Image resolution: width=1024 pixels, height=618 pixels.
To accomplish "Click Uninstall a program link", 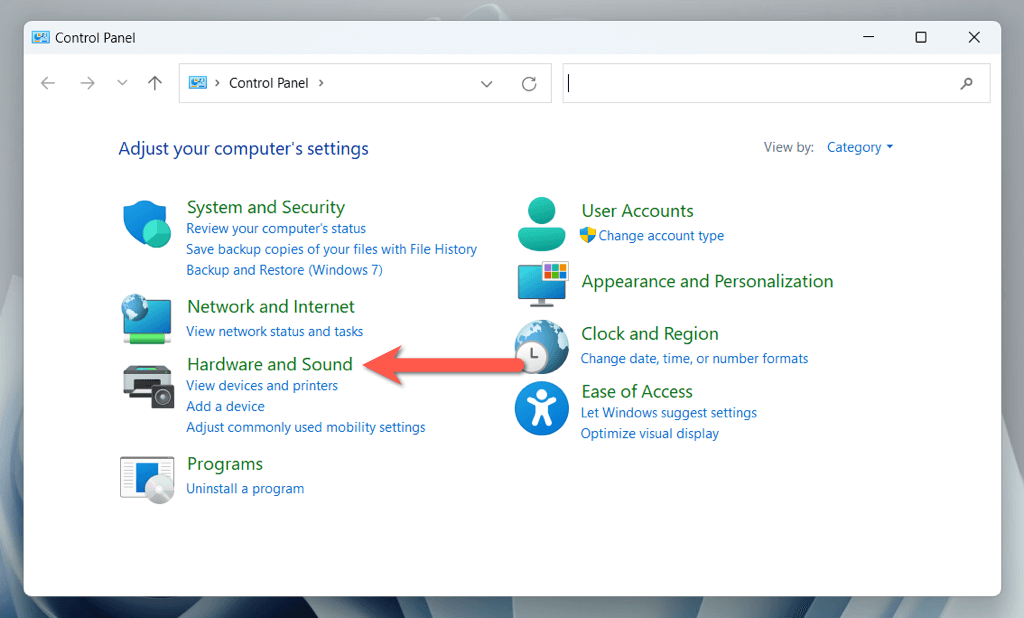I will pyautogui.click(x=245, y=489).
